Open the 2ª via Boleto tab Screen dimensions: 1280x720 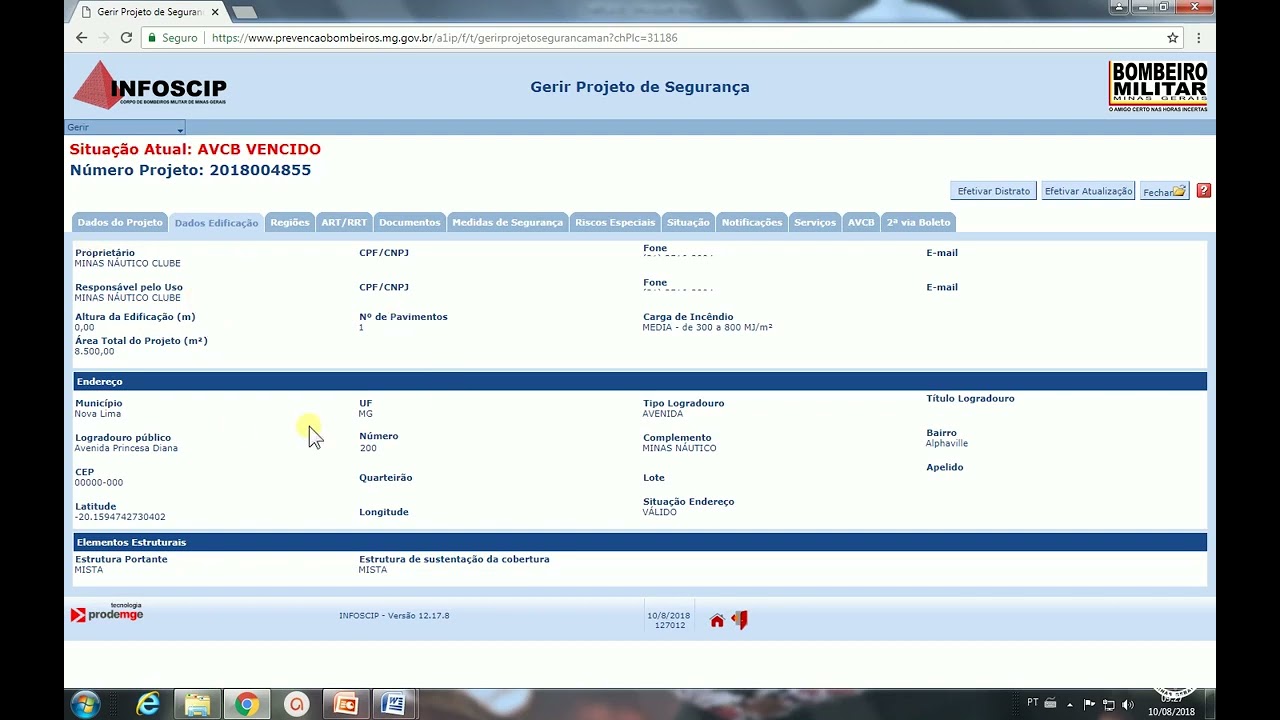pyautogui.click(x=918, y=222)
